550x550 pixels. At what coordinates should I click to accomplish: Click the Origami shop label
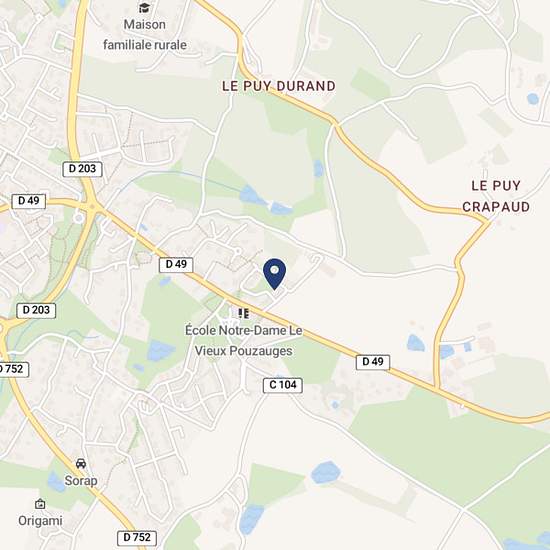(x=40, y=521)
